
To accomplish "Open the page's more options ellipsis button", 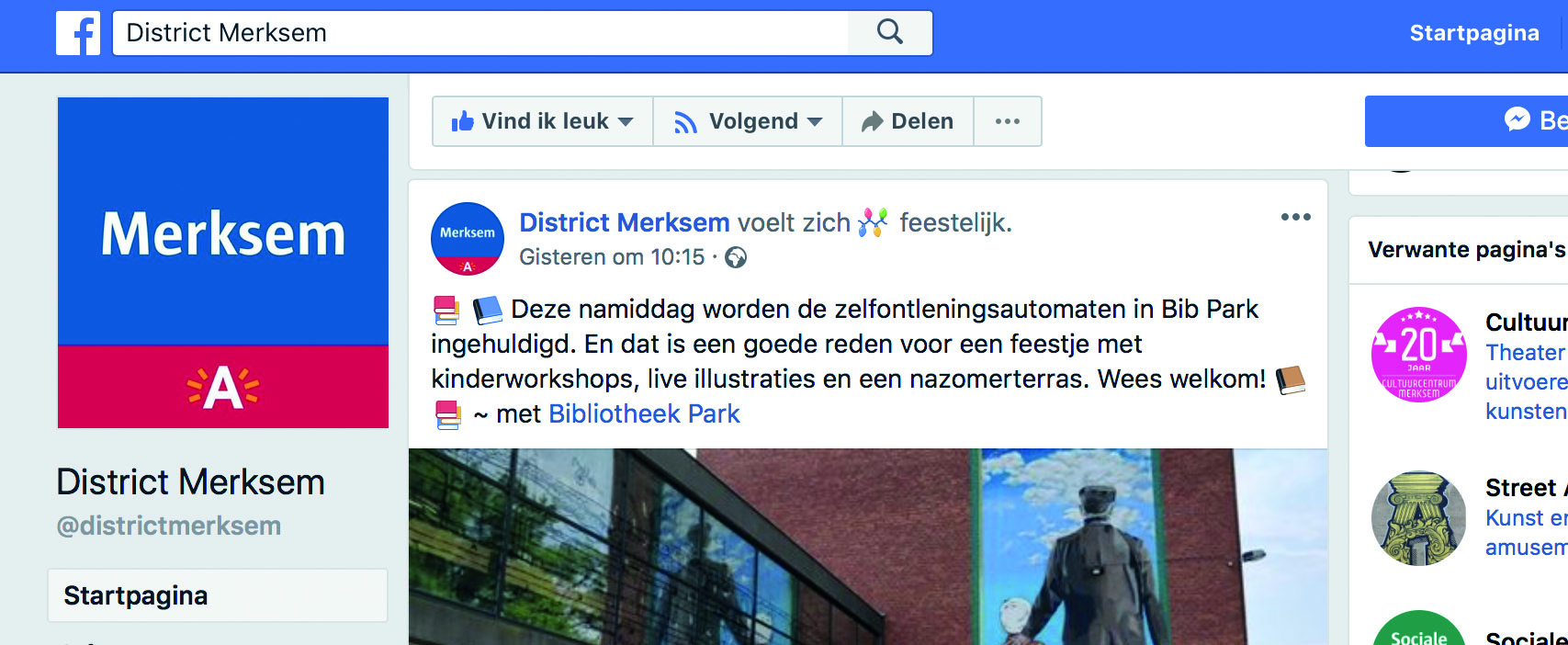I will 1008,121.
